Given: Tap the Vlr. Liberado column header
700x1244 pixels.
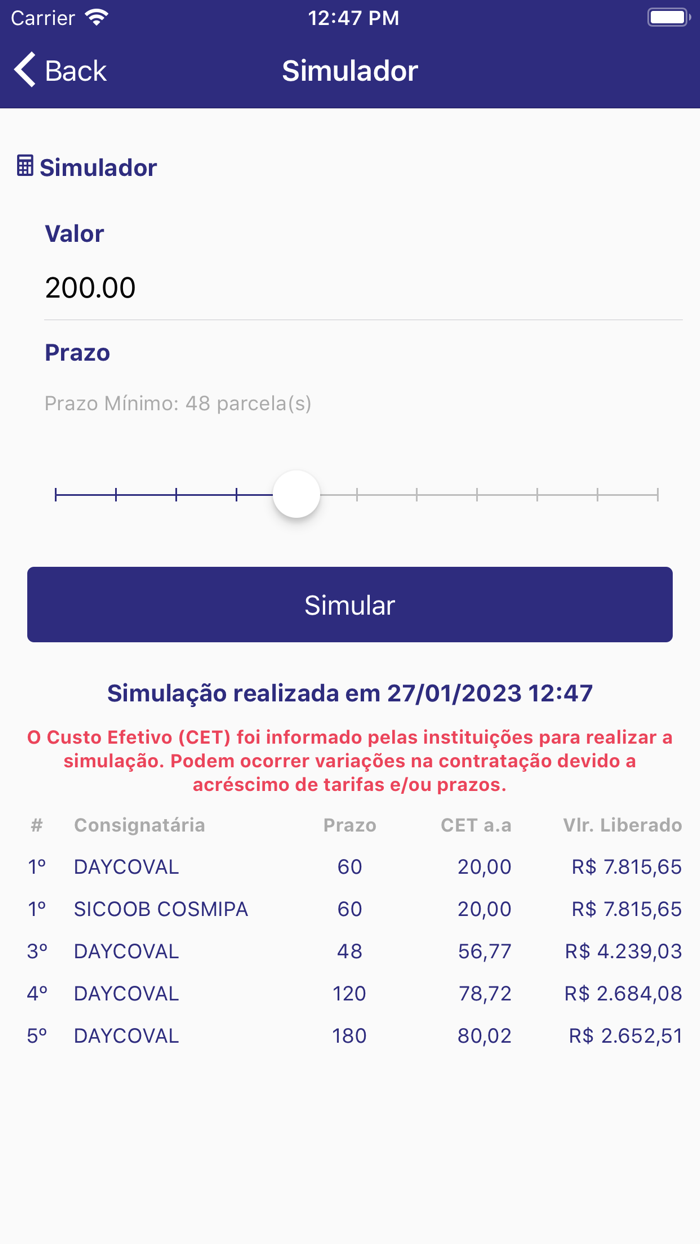Looking at the screenshot, I should tap(622, 824).
